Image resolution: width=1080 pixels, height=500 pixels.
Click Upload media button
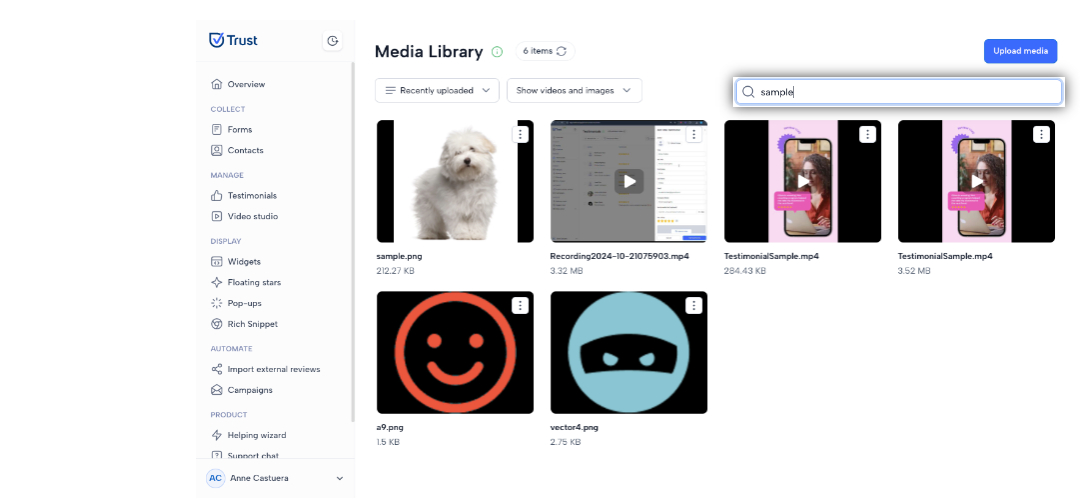(1020, 51)
